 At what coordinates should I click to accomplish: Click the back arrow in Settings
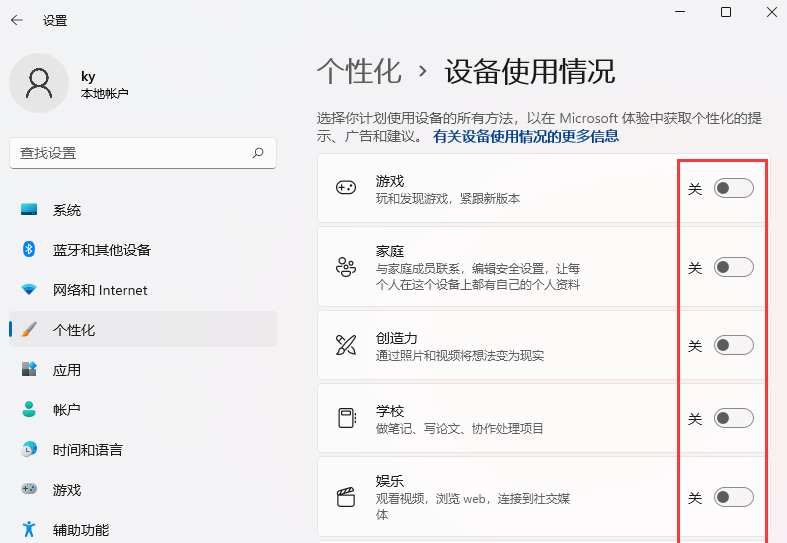[x=17, y=20]
